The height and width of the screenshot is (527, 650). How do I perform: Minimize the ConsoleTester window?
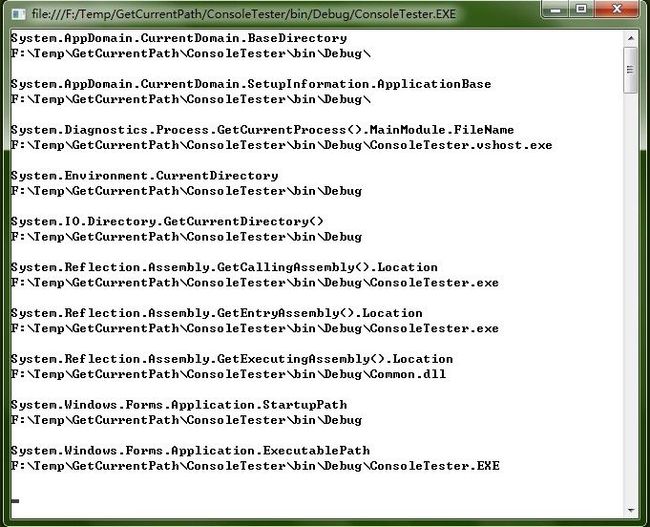tap(556, 9)
